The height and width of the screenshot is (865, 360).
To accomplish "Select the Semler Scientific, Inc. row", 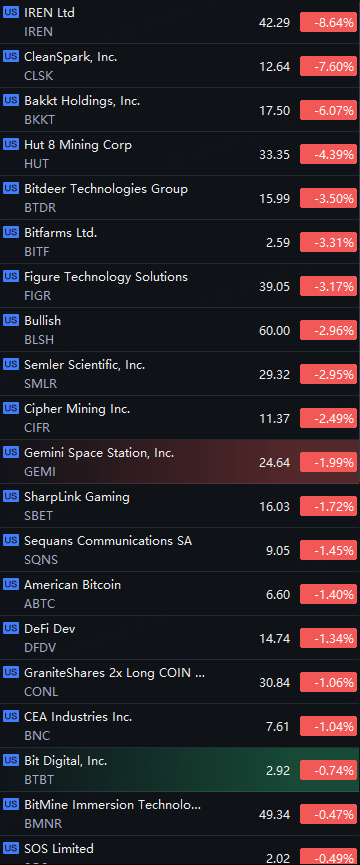I will [180, 373].
